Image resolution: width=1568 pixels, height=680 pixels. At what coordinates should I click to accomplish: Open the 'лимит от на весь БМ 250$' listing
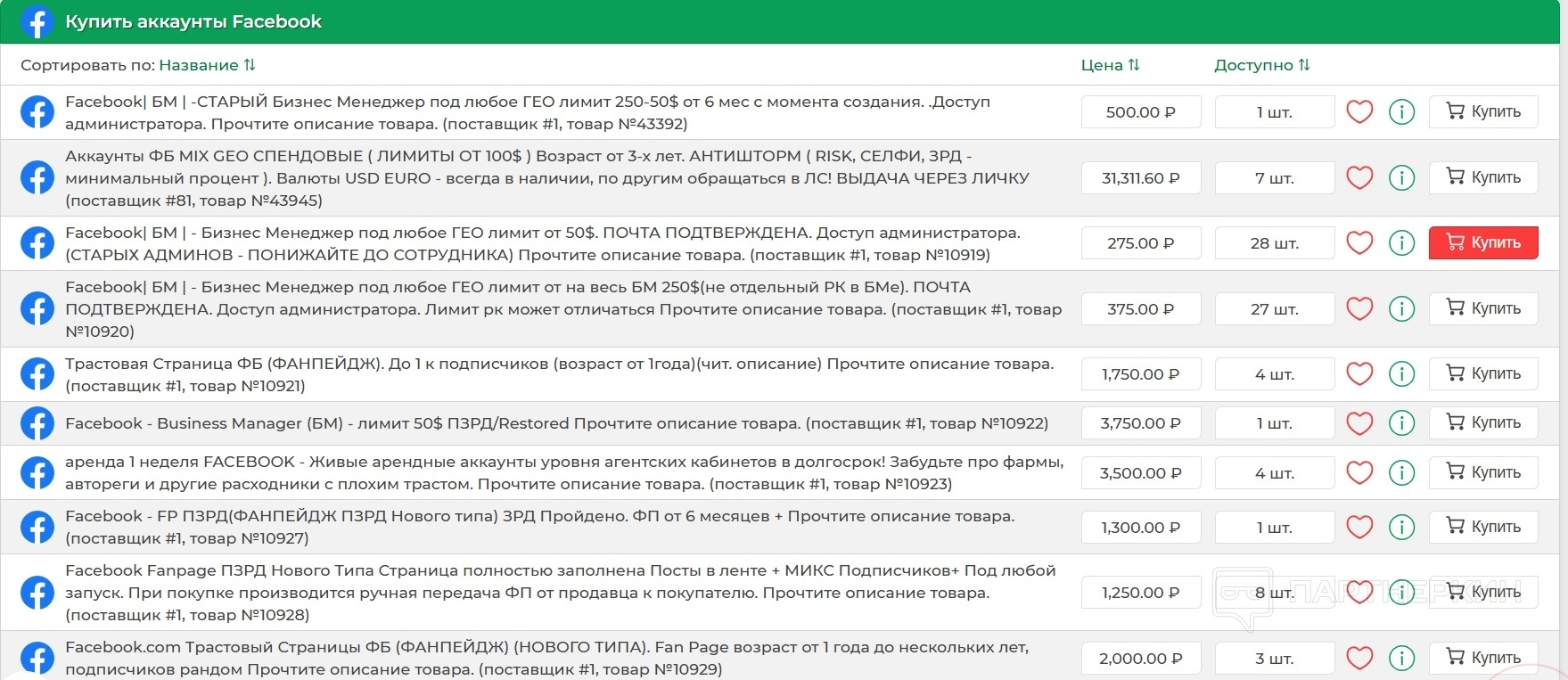coord(563,309)
